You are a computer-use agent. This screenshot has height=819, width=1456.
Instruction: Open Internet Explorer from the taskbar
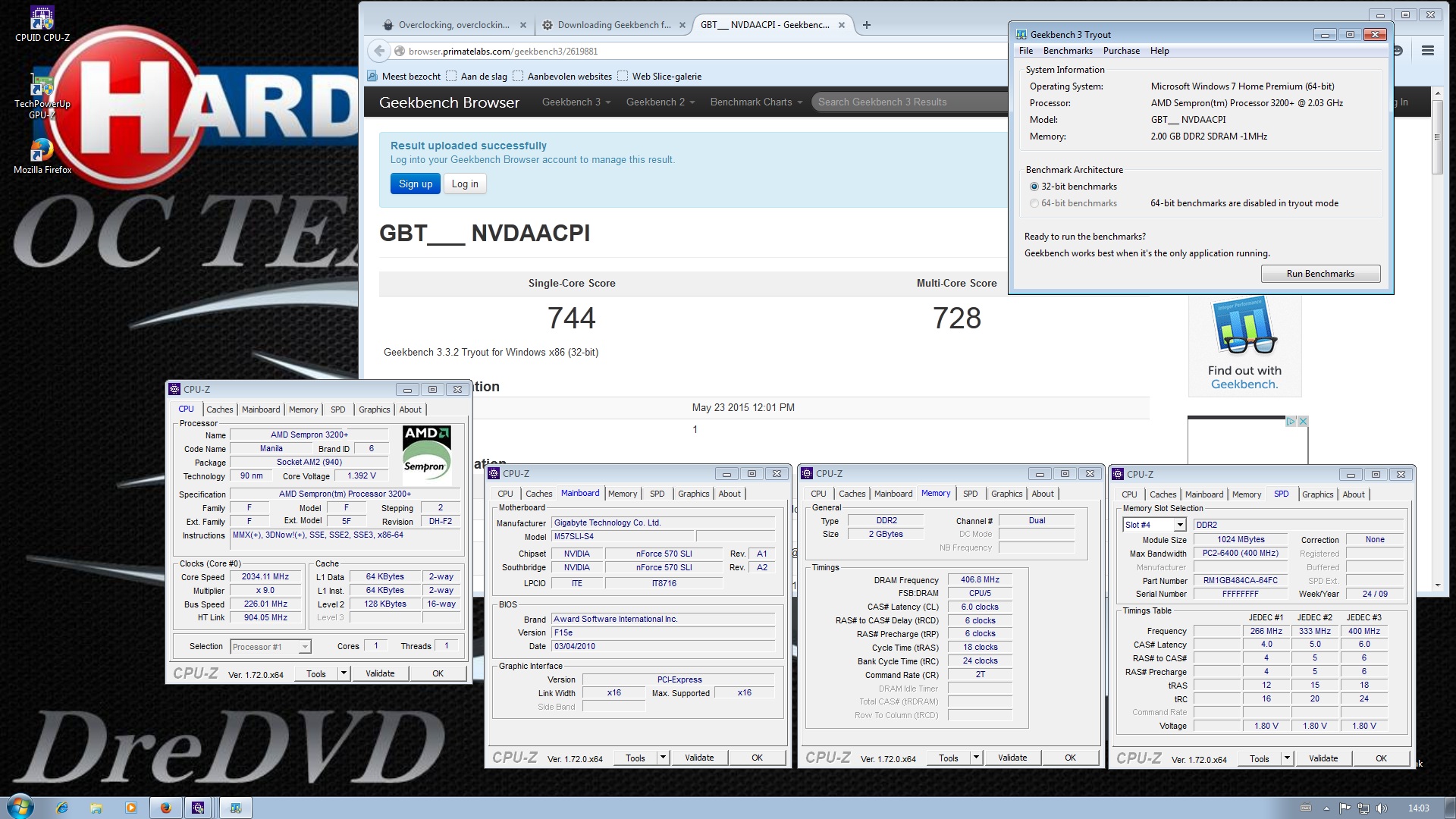62,808
